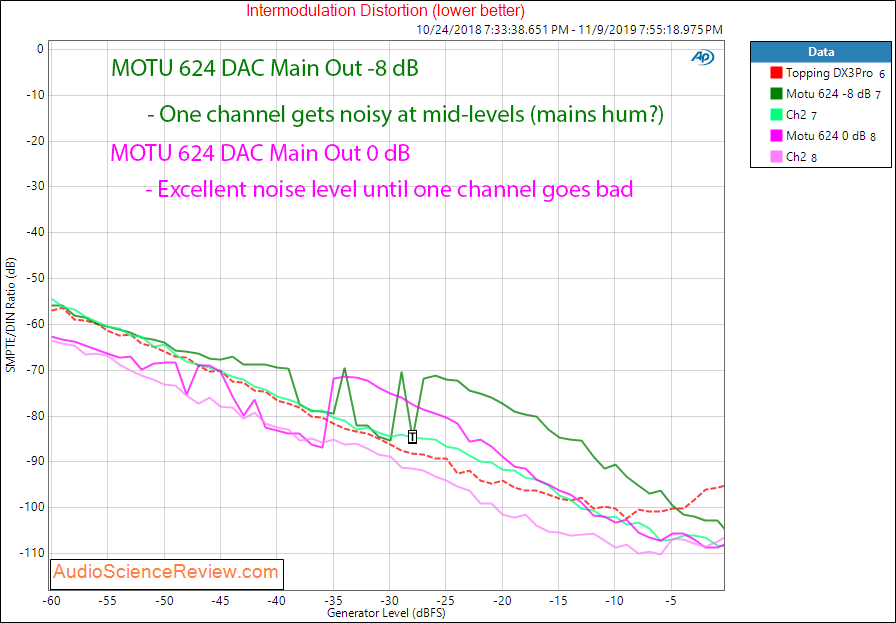The image size is (896, 623).
Task: Click the -50 tick on the SMPTE/DIN Ratio axis
Action: (35, 278)
